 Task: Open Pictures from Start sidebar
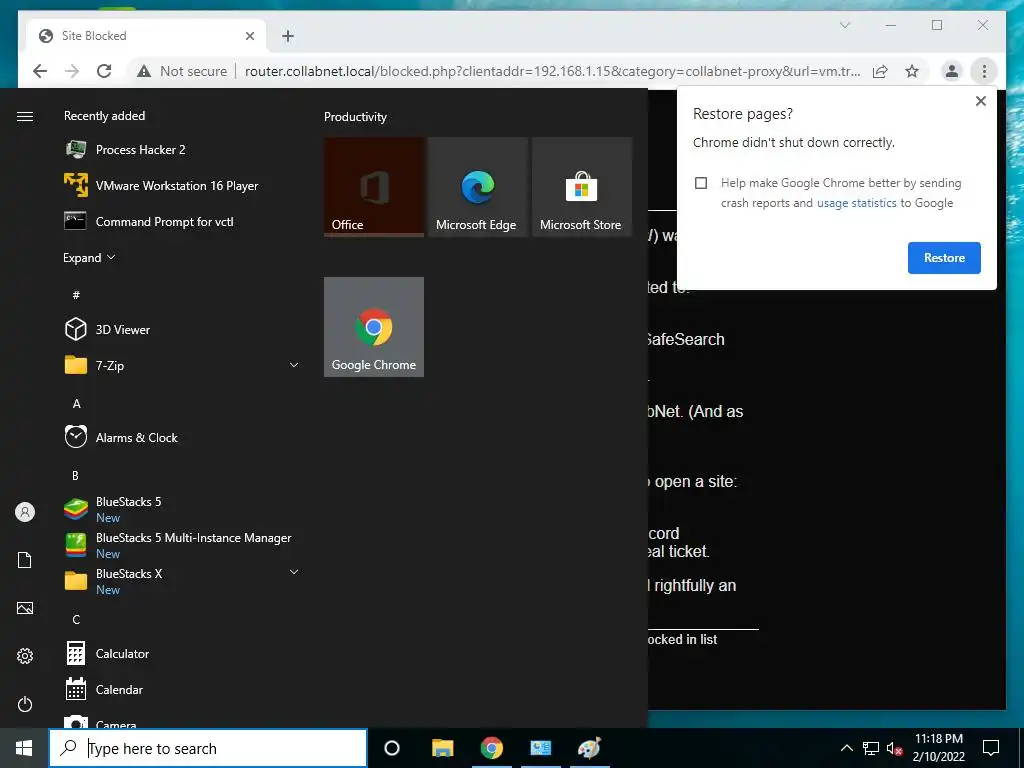click(25, 608)
